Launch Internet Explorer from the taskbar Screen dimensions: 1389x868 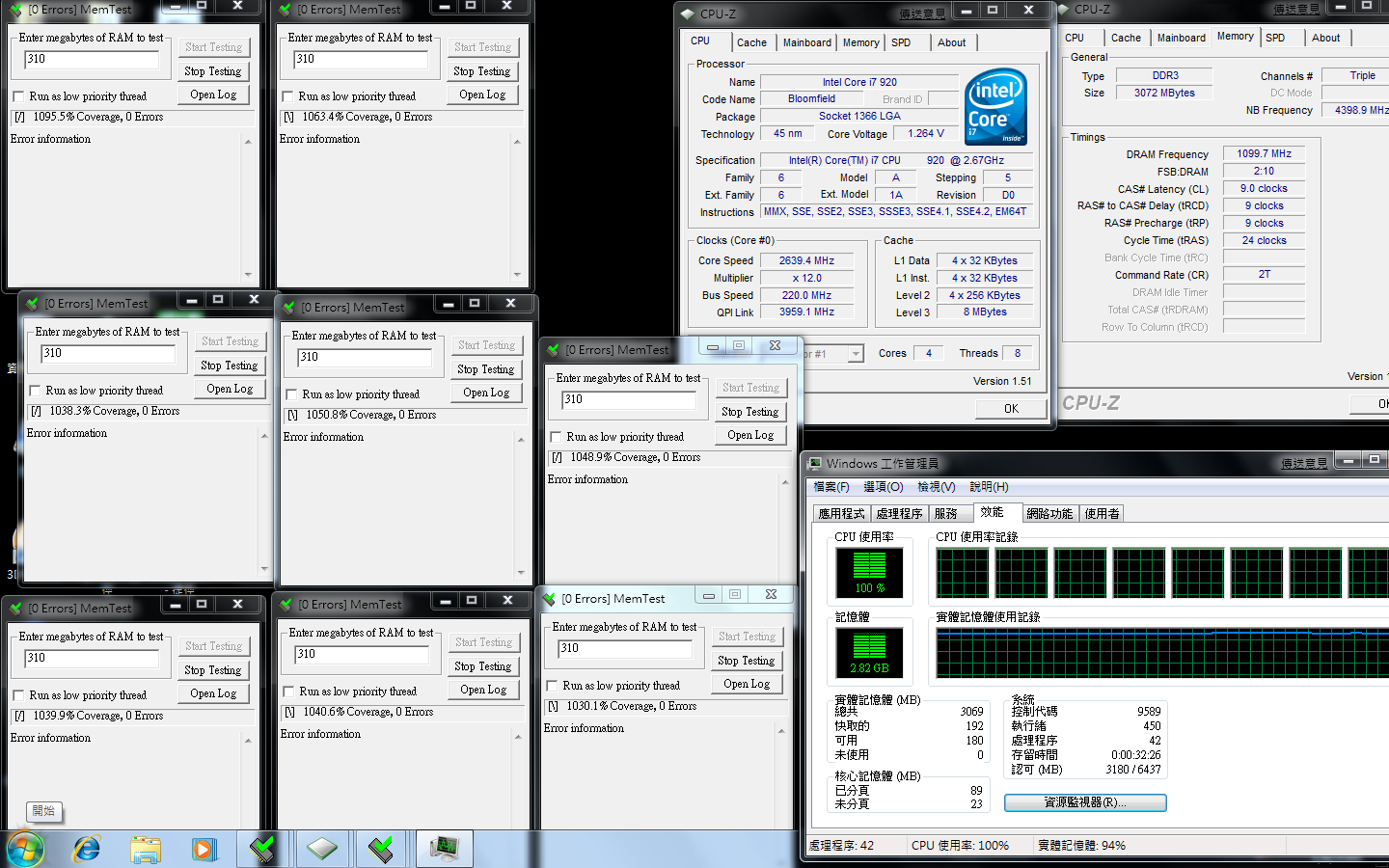tap(87, 849)
